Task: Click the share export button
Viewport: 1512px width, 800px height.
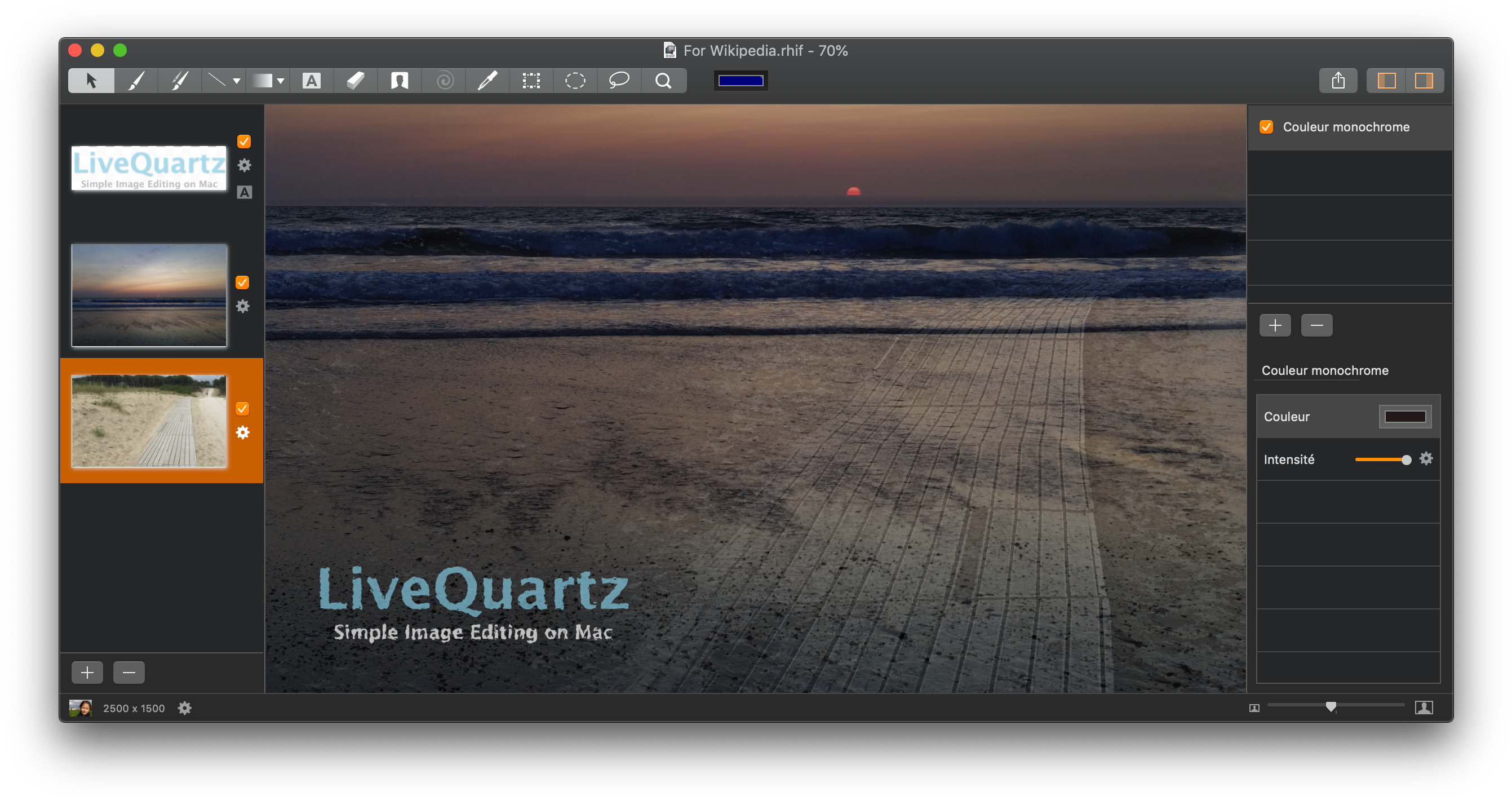Action: pyautogui.click(x=1338, y=81)
